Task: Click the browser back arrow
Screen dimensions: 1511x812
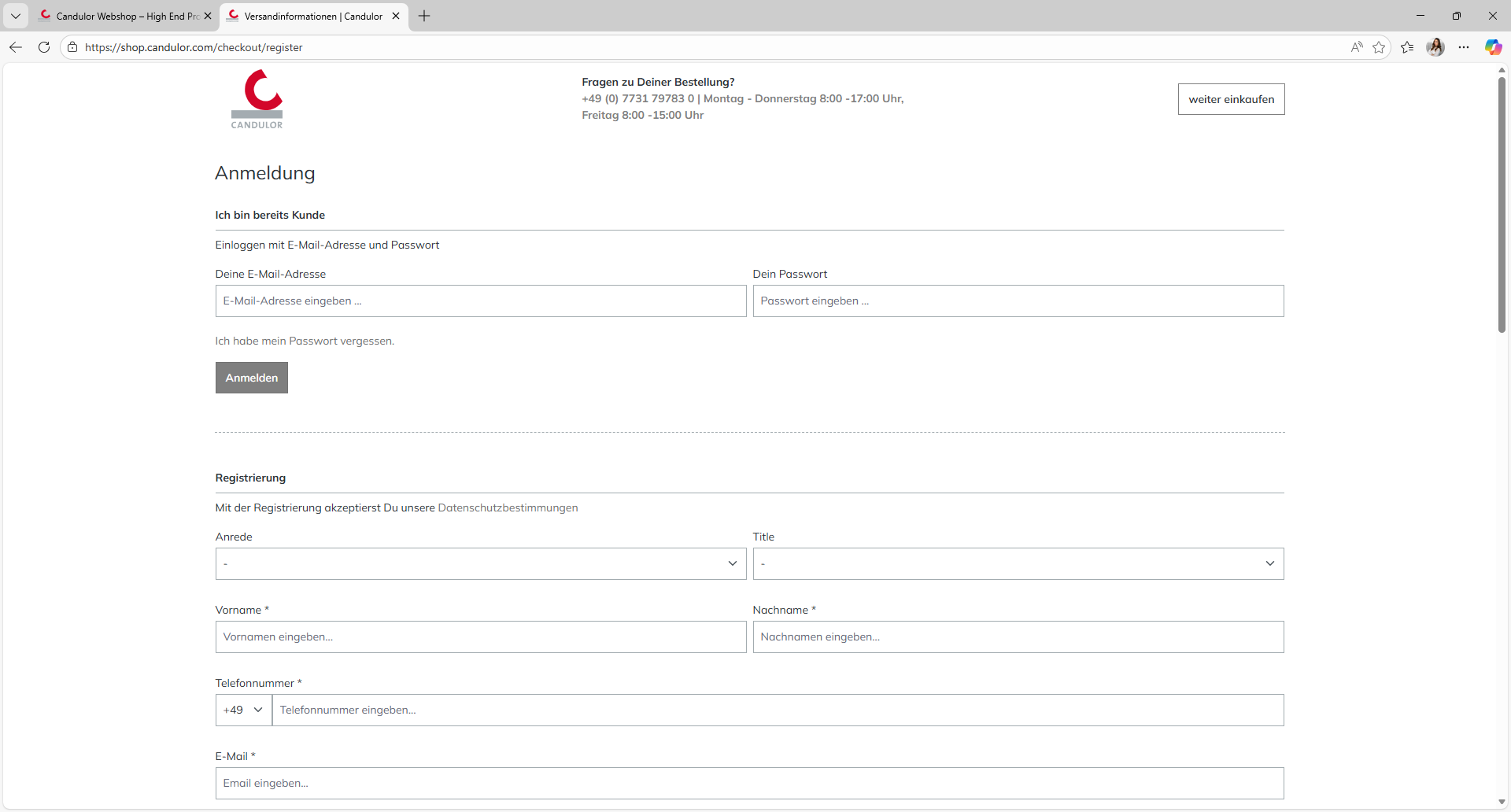Action: click(x=16, y=47)
